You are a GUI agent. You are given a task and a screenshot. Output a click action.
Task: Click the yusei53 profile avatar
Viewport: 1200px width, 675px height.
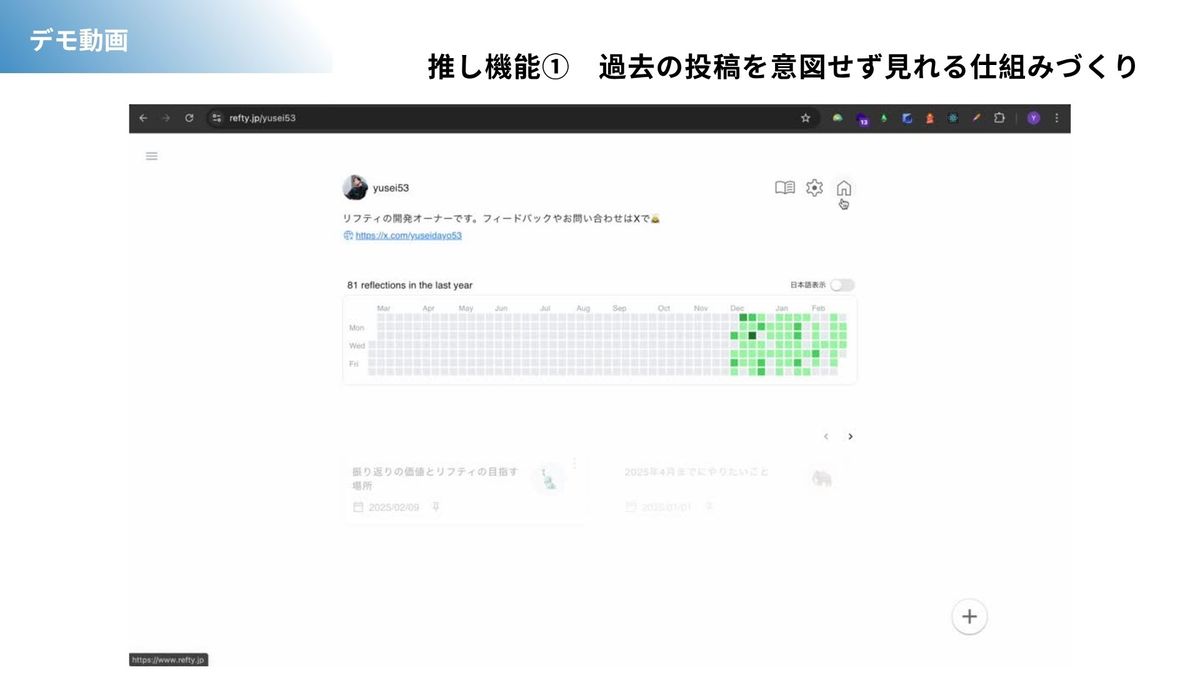(x=354, y=188)
